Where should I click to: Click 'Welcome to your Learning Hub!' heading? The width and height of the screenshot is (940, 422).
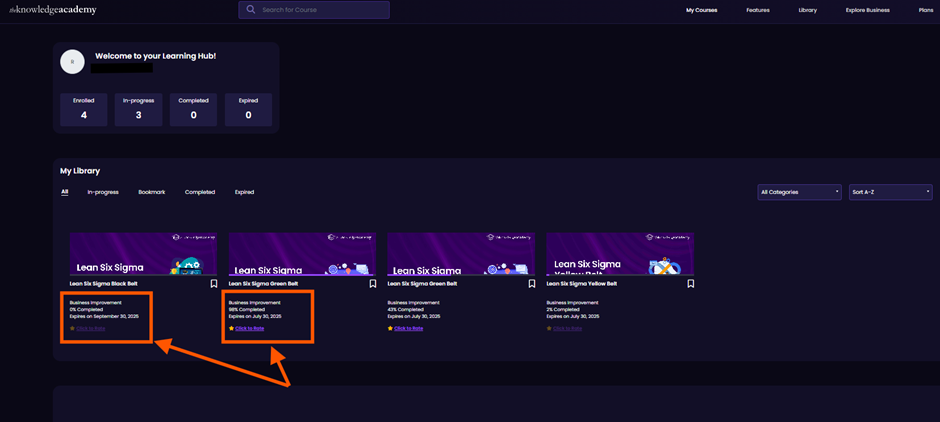[155, 56]
